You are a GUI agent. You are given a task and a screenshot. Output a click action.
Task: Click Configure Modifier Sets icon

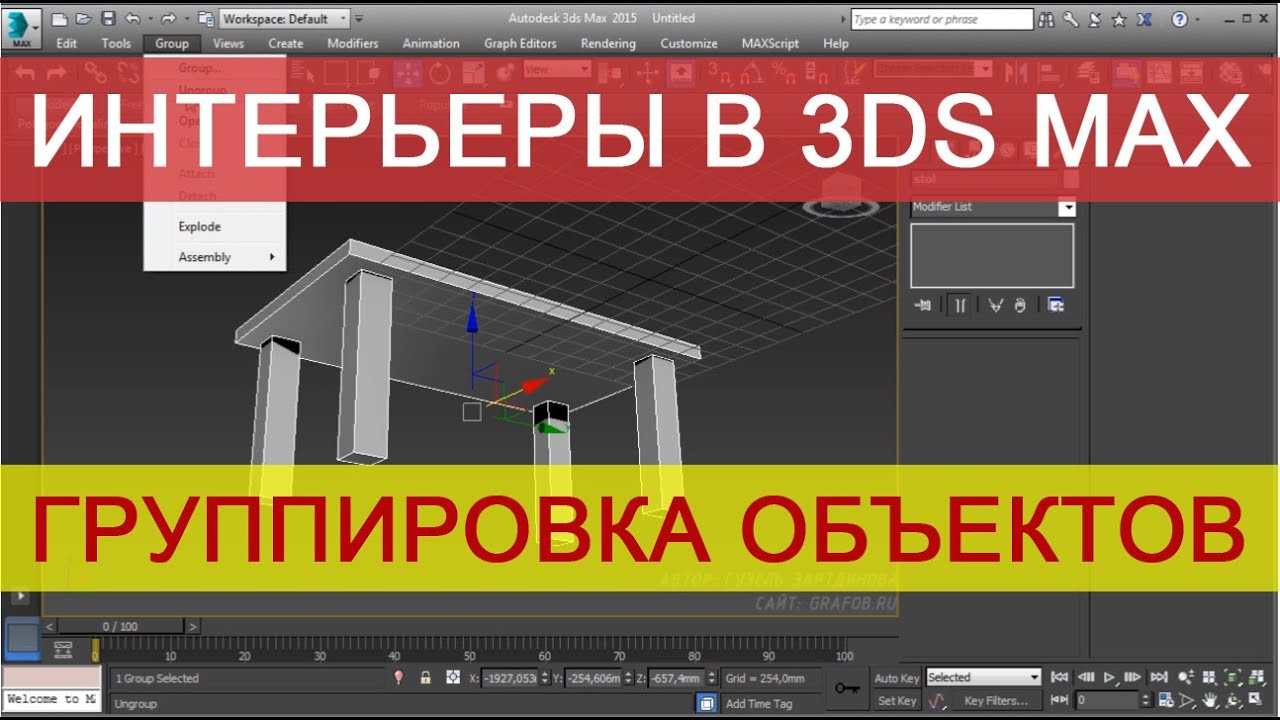[x=1056, y=305]
